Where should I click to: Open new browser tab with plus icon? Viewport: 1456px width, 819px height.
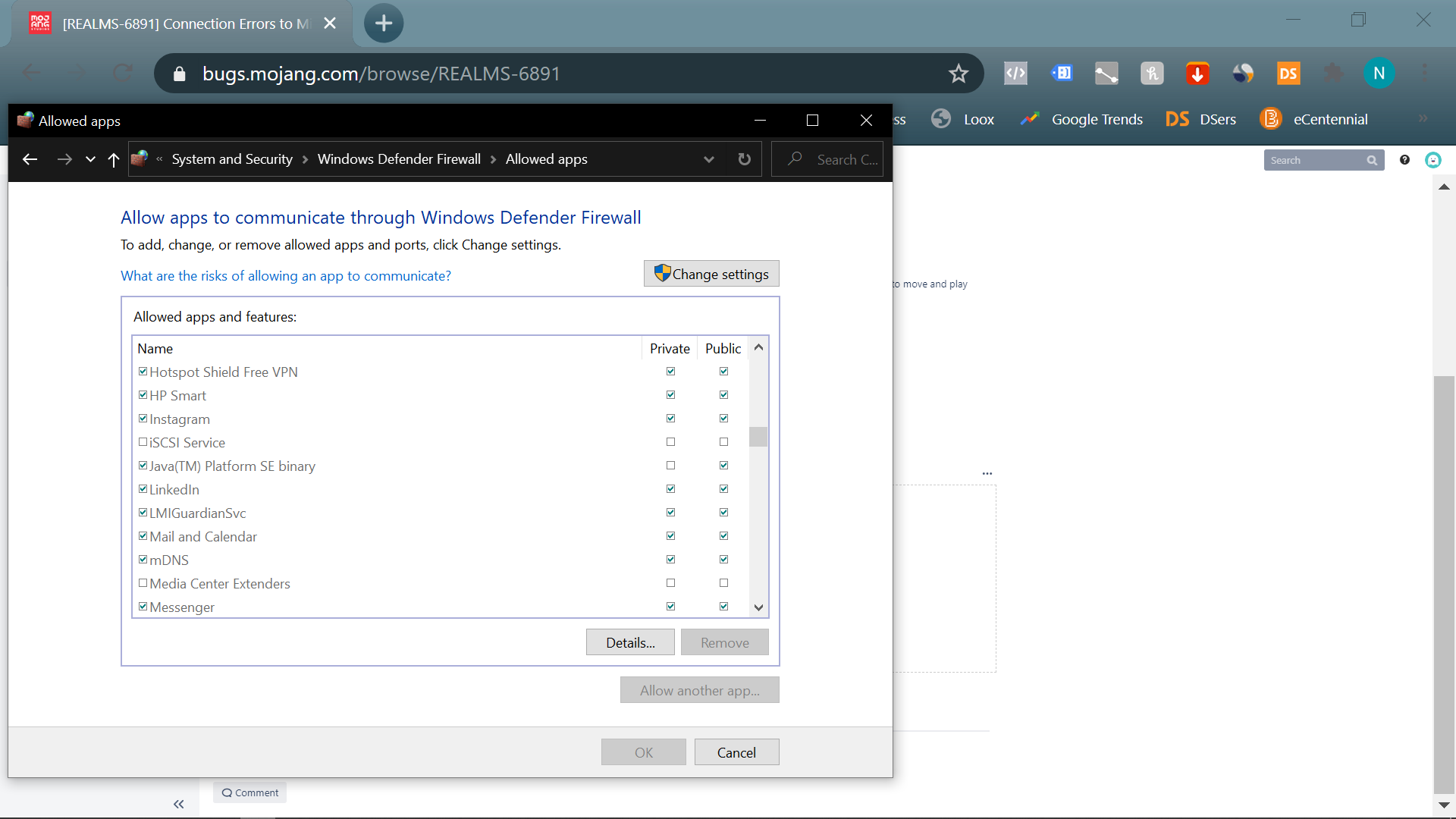pos(384,24)
